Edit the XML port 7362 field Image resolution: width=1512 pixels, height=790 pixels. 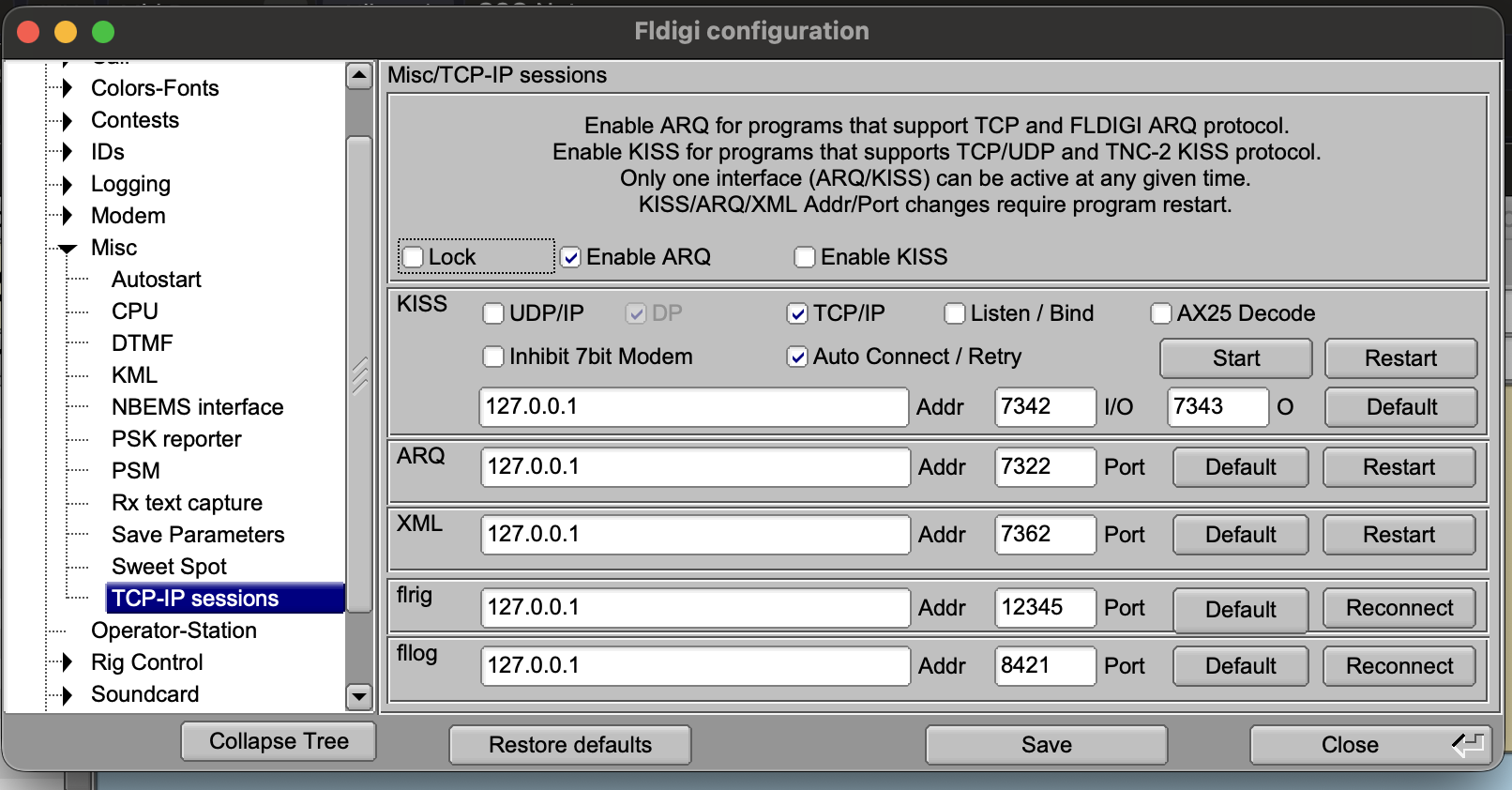1045,535
